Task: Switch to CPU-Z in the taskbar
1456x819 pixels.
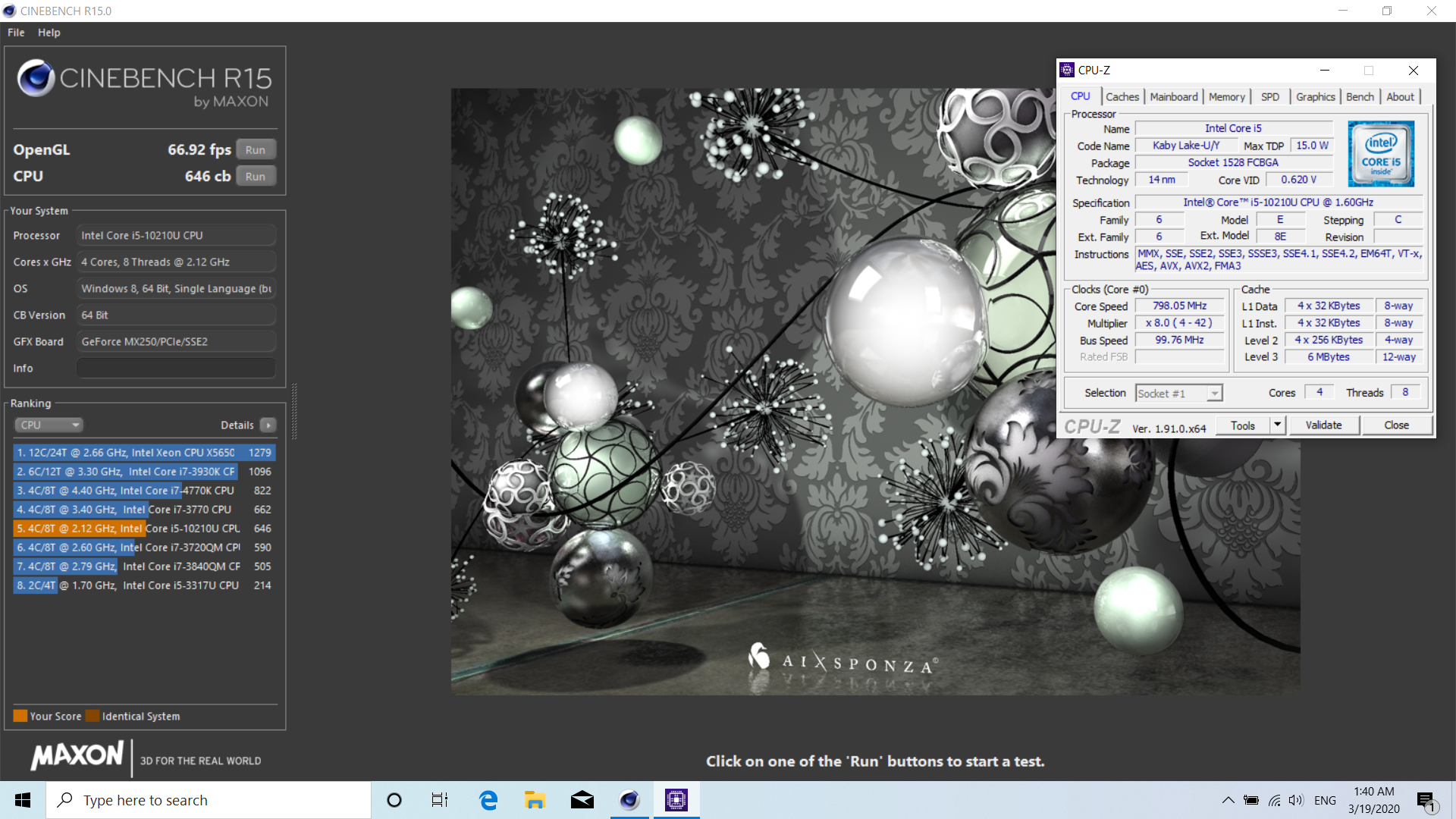Action: point(676,800)
